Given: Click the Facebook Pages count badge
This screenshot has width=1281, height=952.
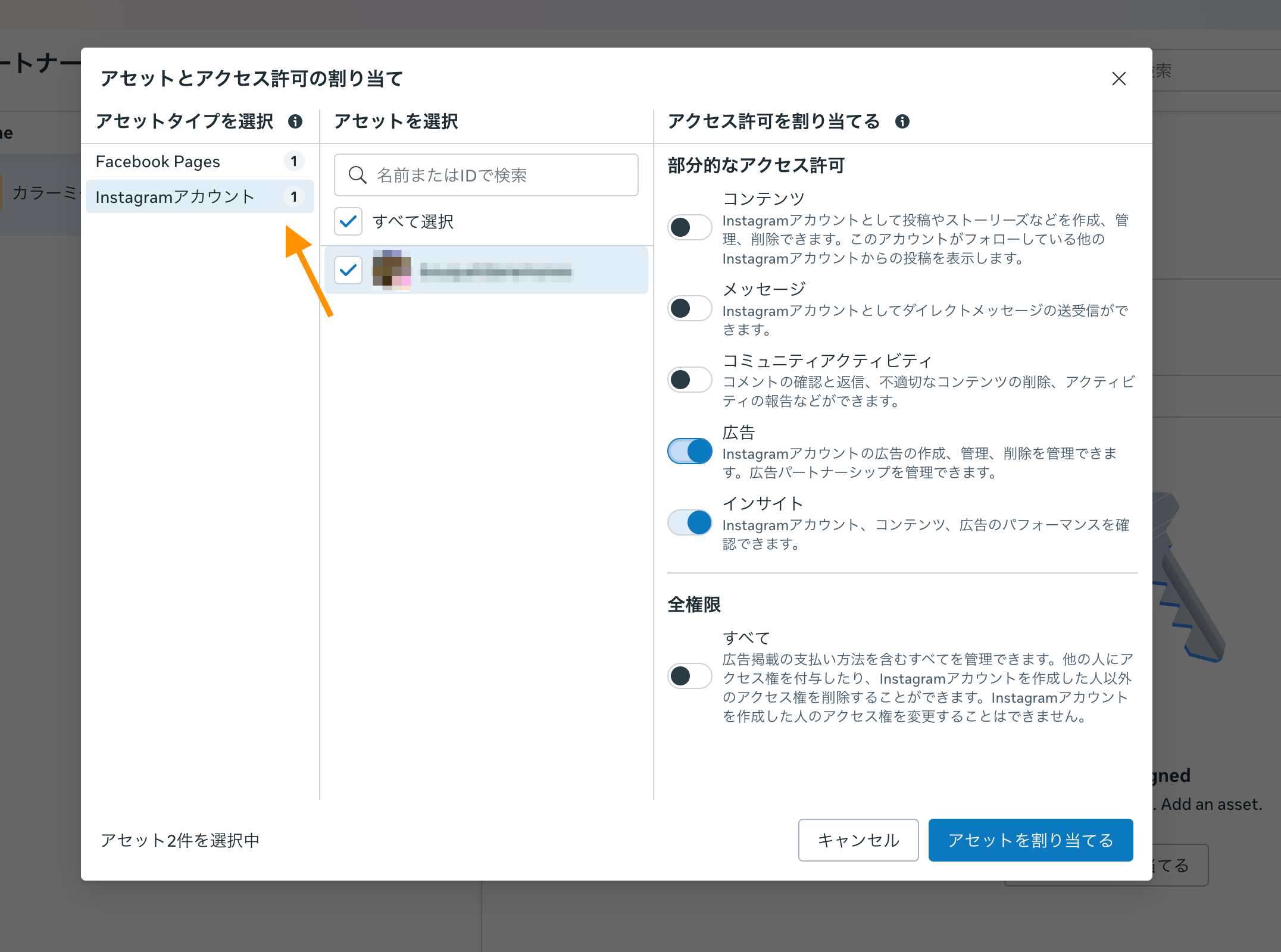Looking at the screenshot, I should click(293, 161).
